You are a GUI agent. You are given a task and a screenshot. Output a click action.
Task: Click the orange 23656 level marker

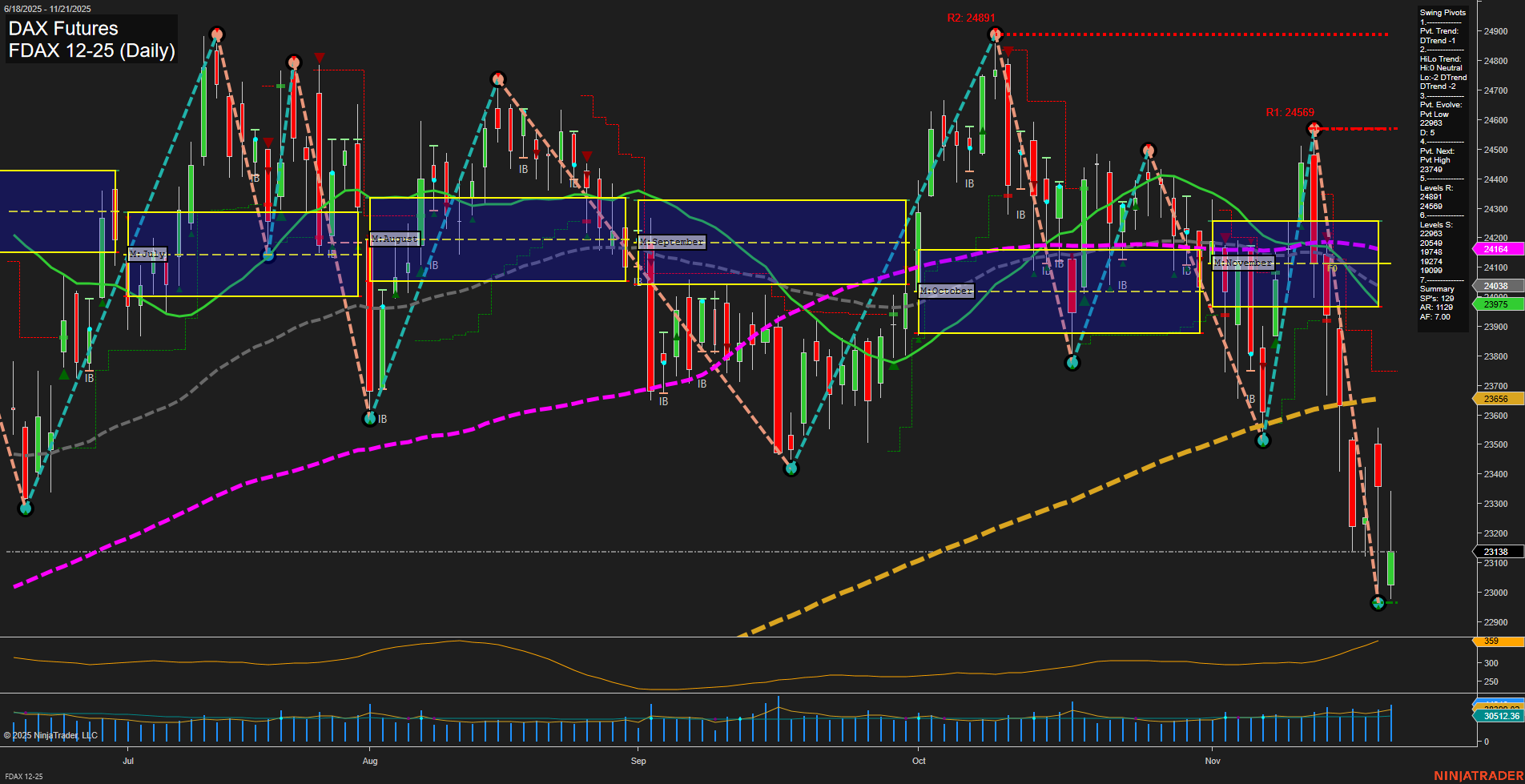click(x=1496, y=398)
